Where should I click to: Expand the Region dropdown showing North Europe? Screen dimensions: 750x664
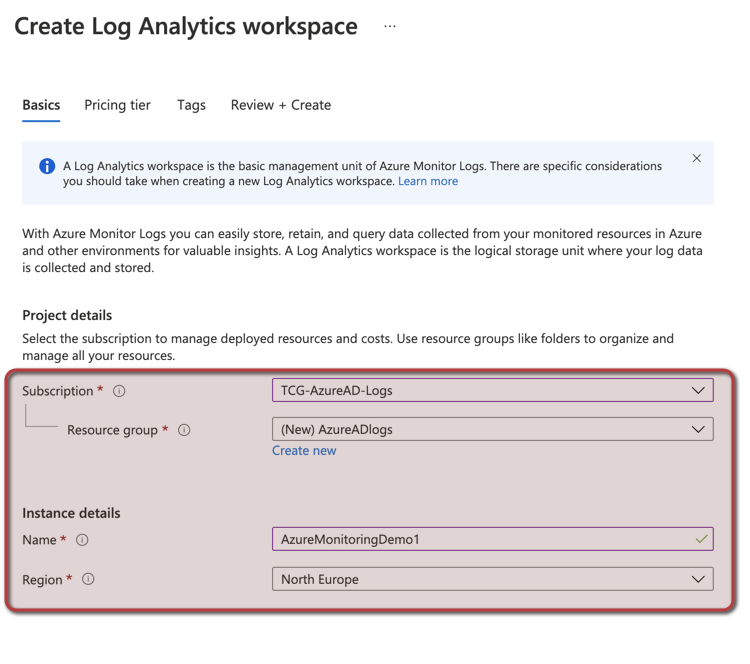492,579
